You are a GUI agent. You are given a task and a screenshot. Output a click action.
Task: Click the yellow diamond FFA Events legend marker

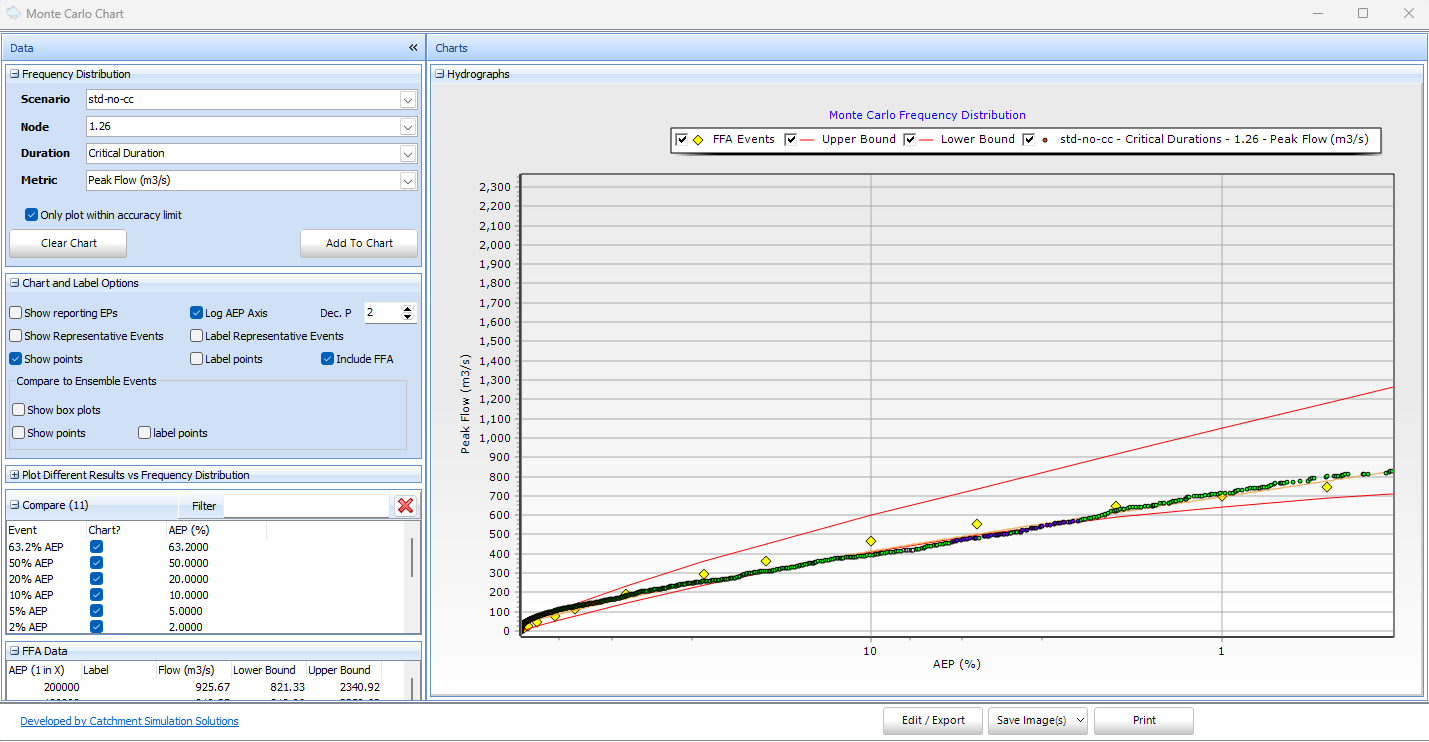tap(698, 140)
